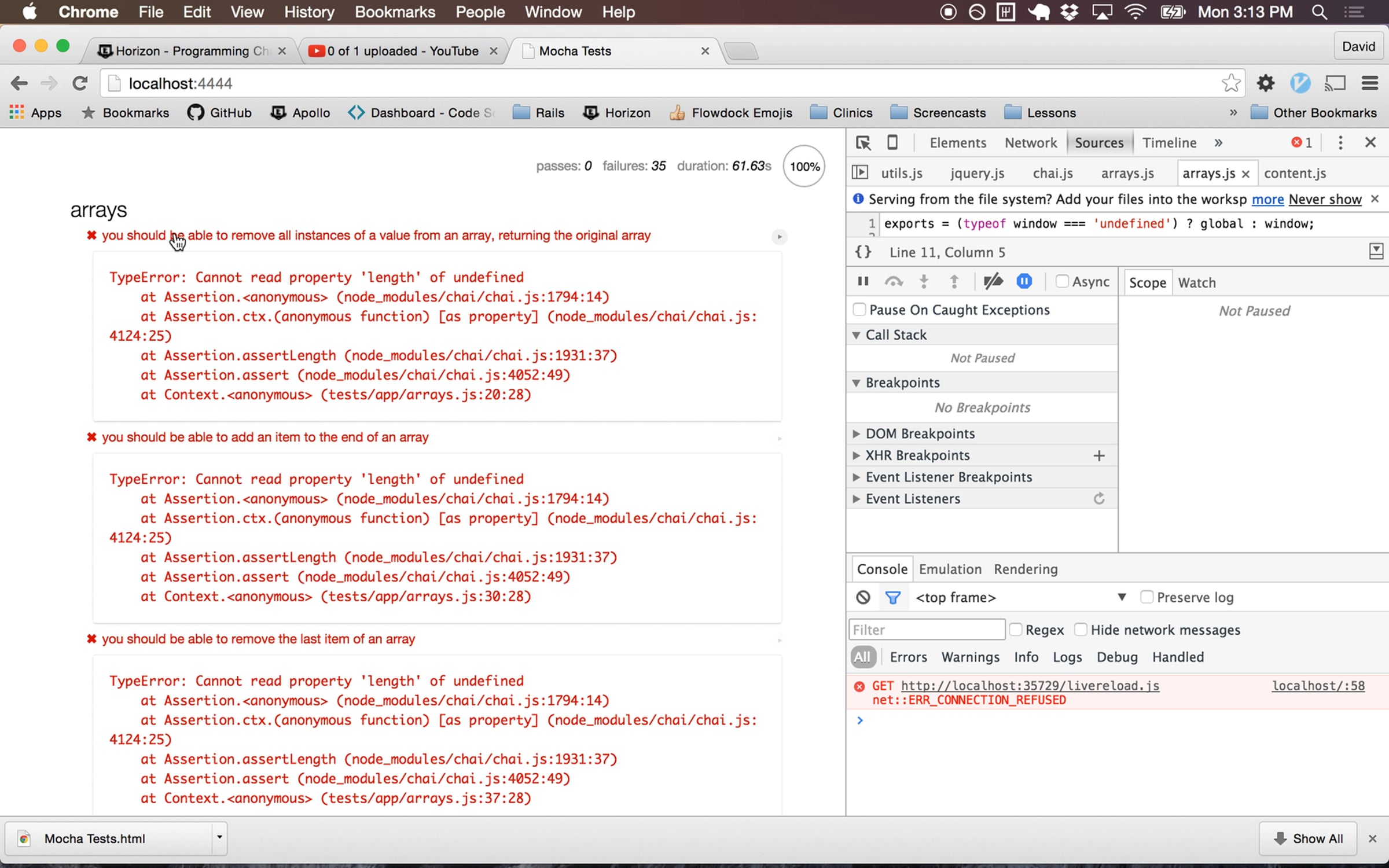The height and width of the screenshot is (868, 1389).
Task: Click the bookmark star in address bar
Action: 1230,83
